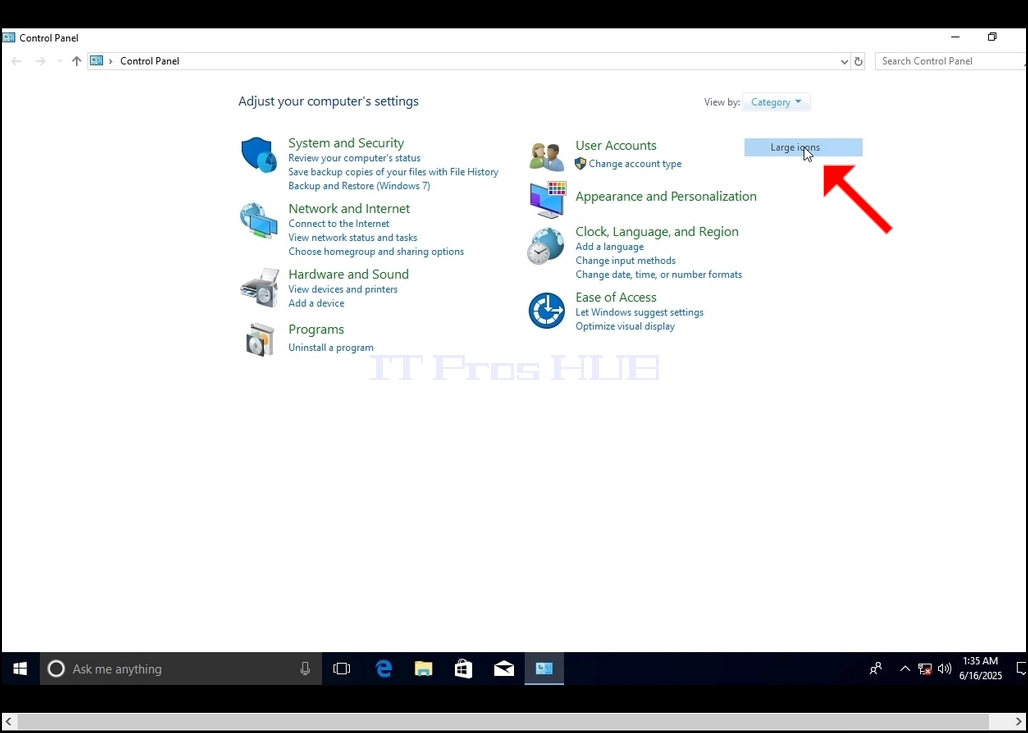
Task: Open the Clock, Language, and Region globe icon
Action: tap(545, 246)
